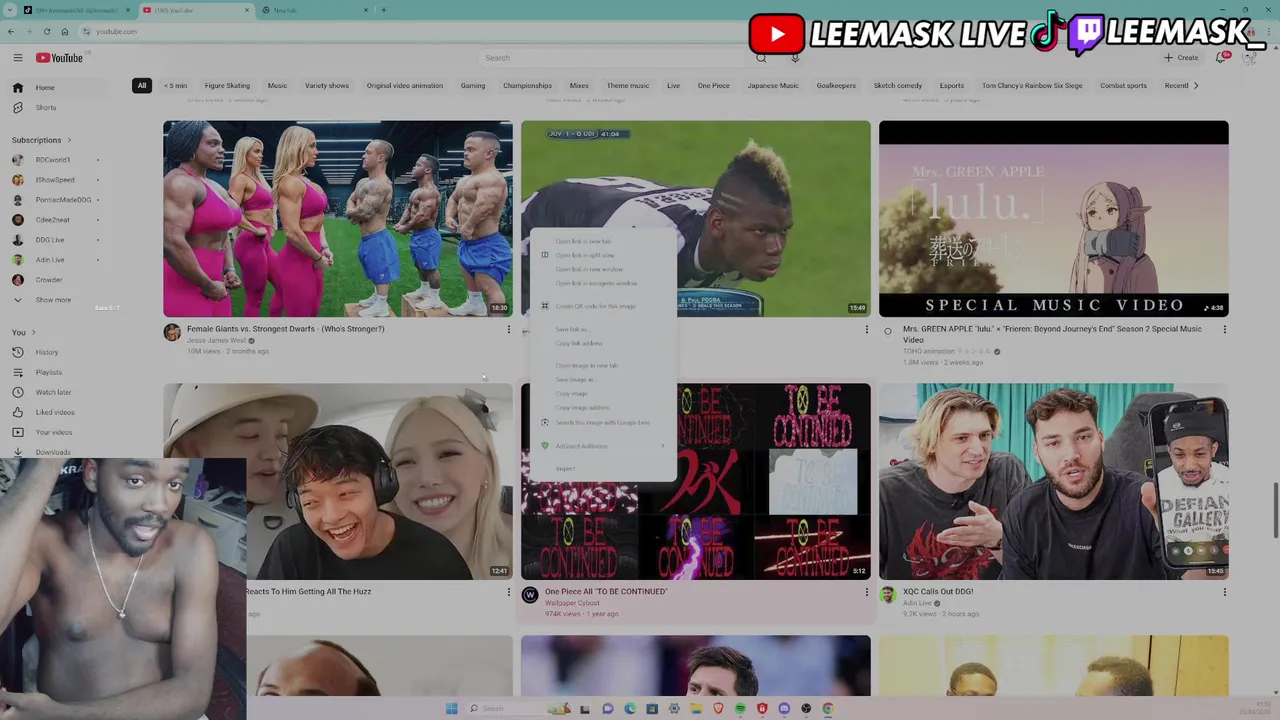The image size is (1280, 720).
Task: Open History in the sidebar
Action: (45, 352)
